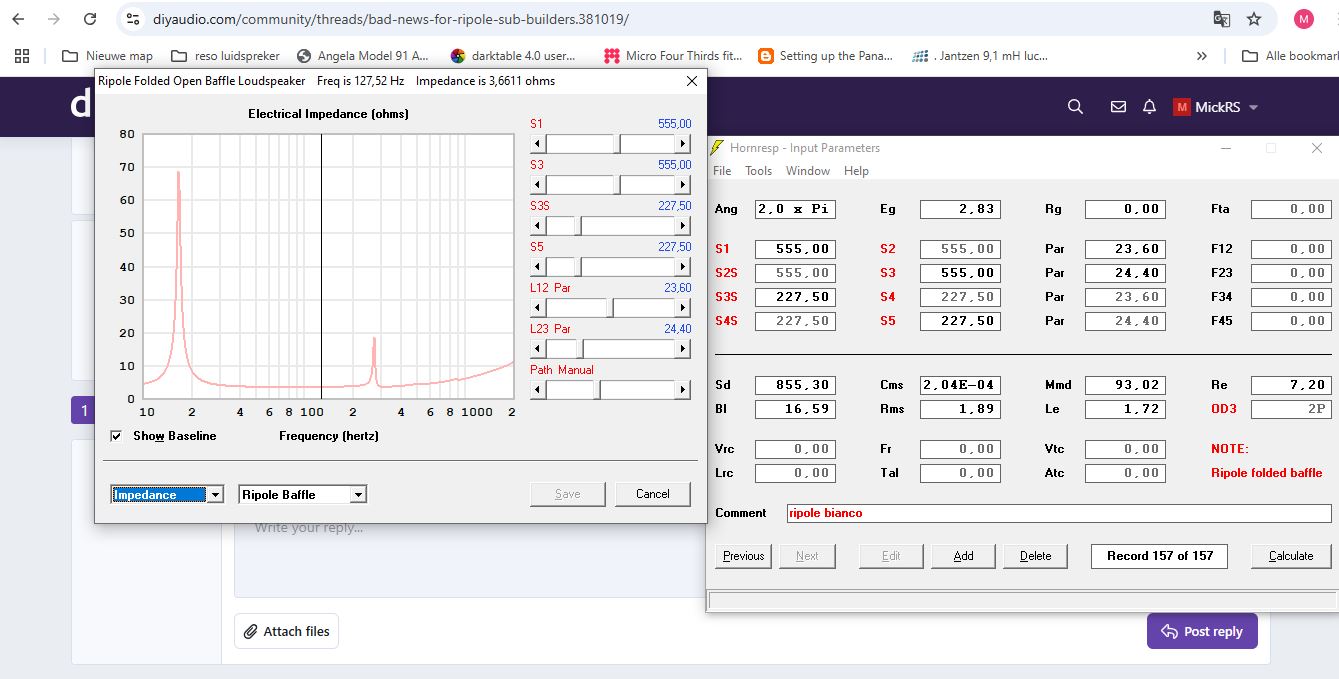The height and width of the screenshot is (679, 1339).
Task: Click the Mmd input field 93,02
Action: pyautogui.click(x=1126, y=385)
